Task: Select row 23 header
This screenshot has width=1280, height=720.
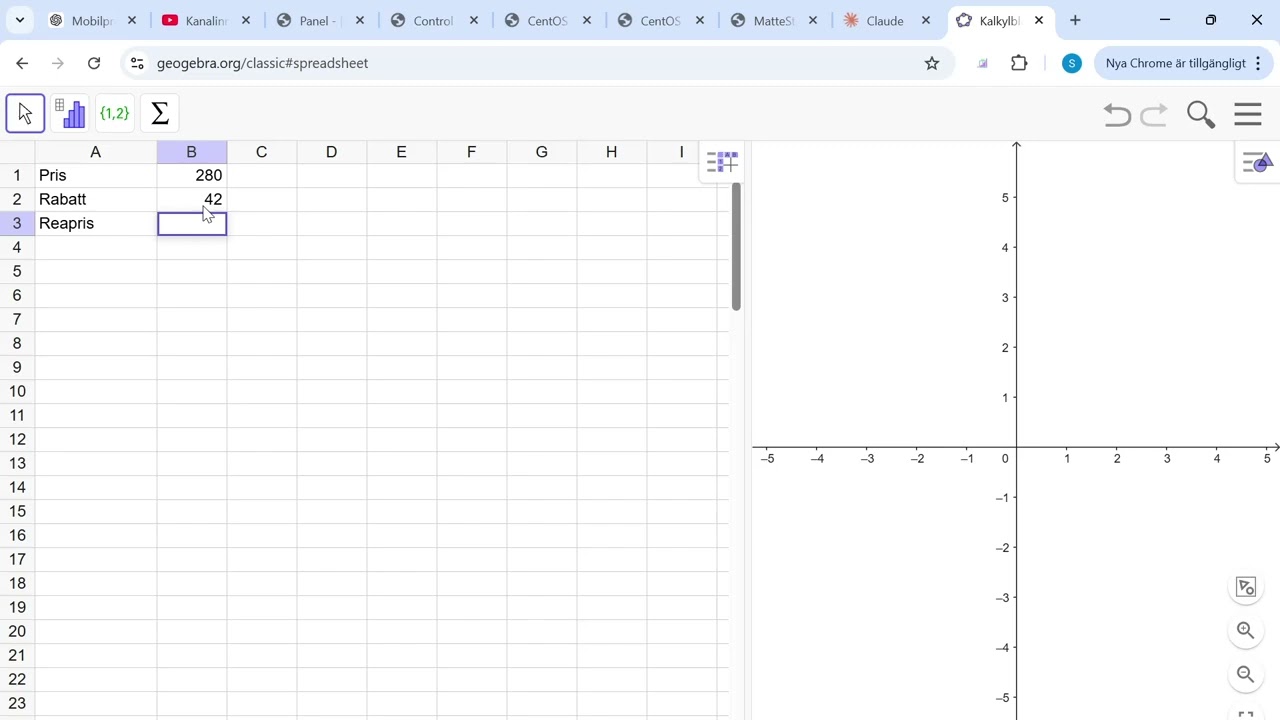Action: 17,703
